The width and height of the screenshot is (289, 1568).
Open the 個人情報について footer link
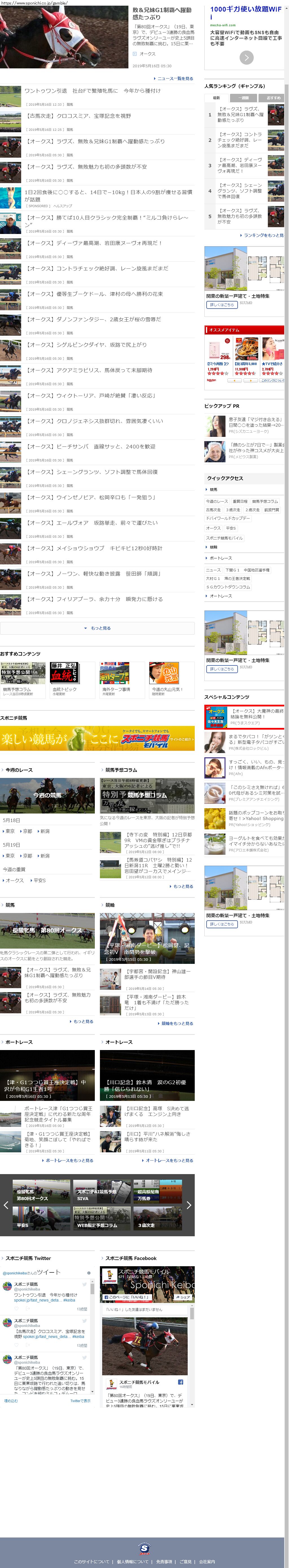point(132,1561)
